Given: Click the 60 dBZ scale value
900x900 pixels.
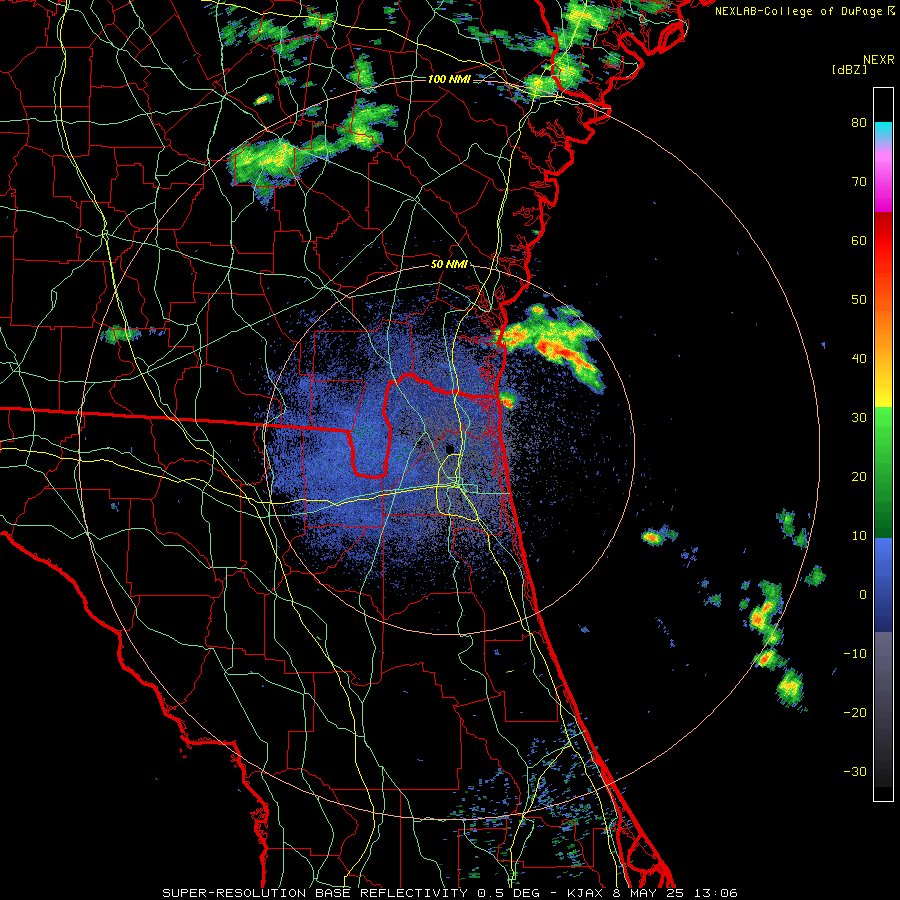Looking at the screenshot, I should coord(859,241).
